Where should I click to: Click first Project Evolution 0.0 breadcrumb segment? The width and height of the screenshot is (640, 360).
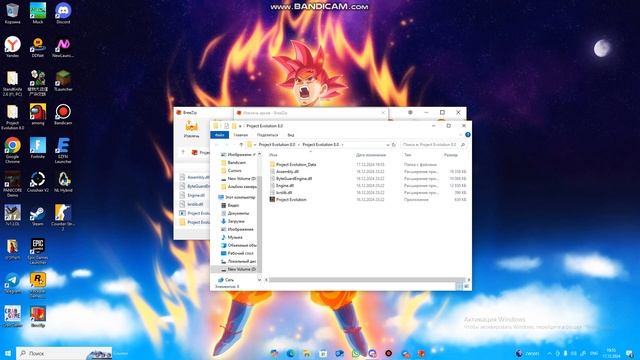276,144
